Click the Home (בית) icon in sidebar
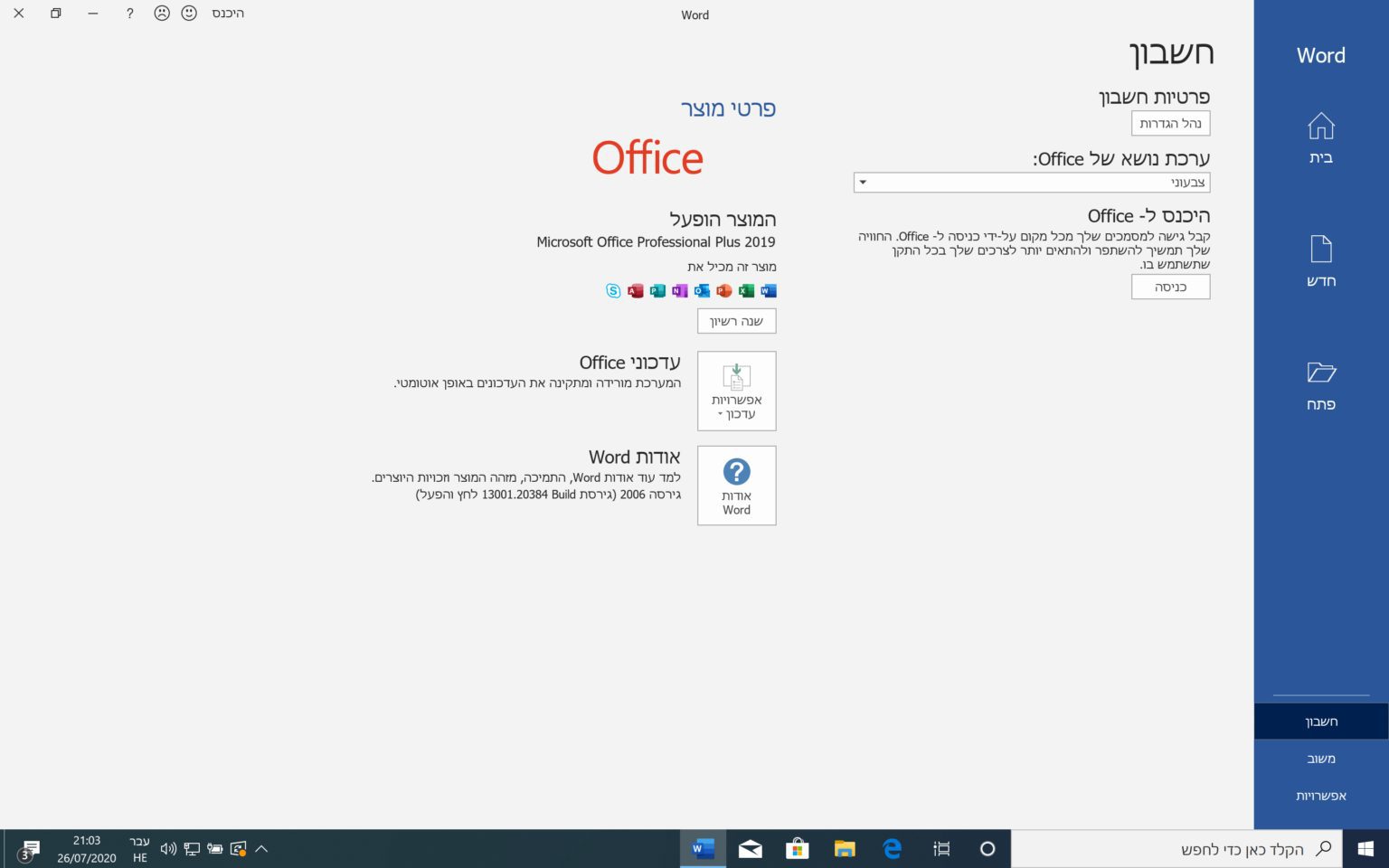This screenshot has height=868, width=1389. click(1320, 127)
